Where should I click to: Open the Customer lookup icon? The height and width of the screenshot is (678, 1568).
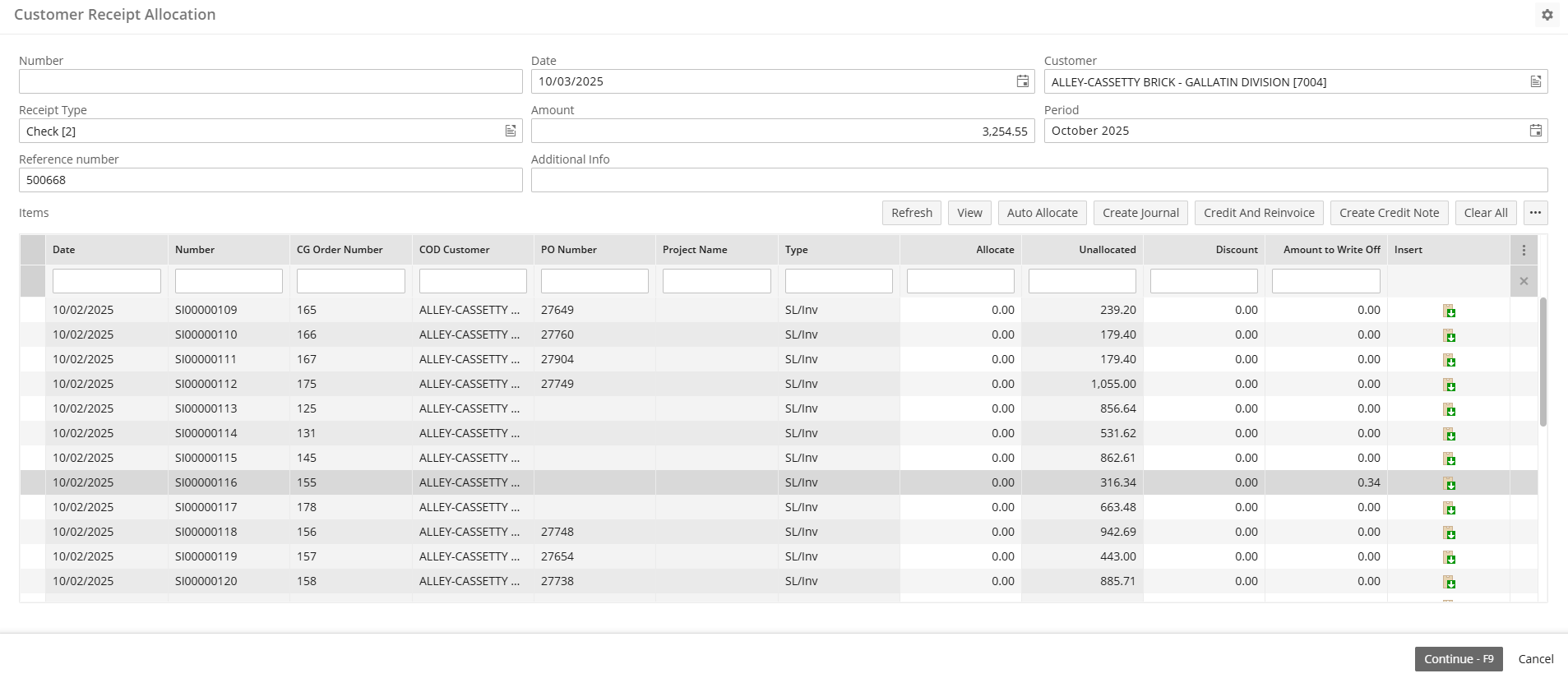pyautogui.click(x=1535, y=81)
